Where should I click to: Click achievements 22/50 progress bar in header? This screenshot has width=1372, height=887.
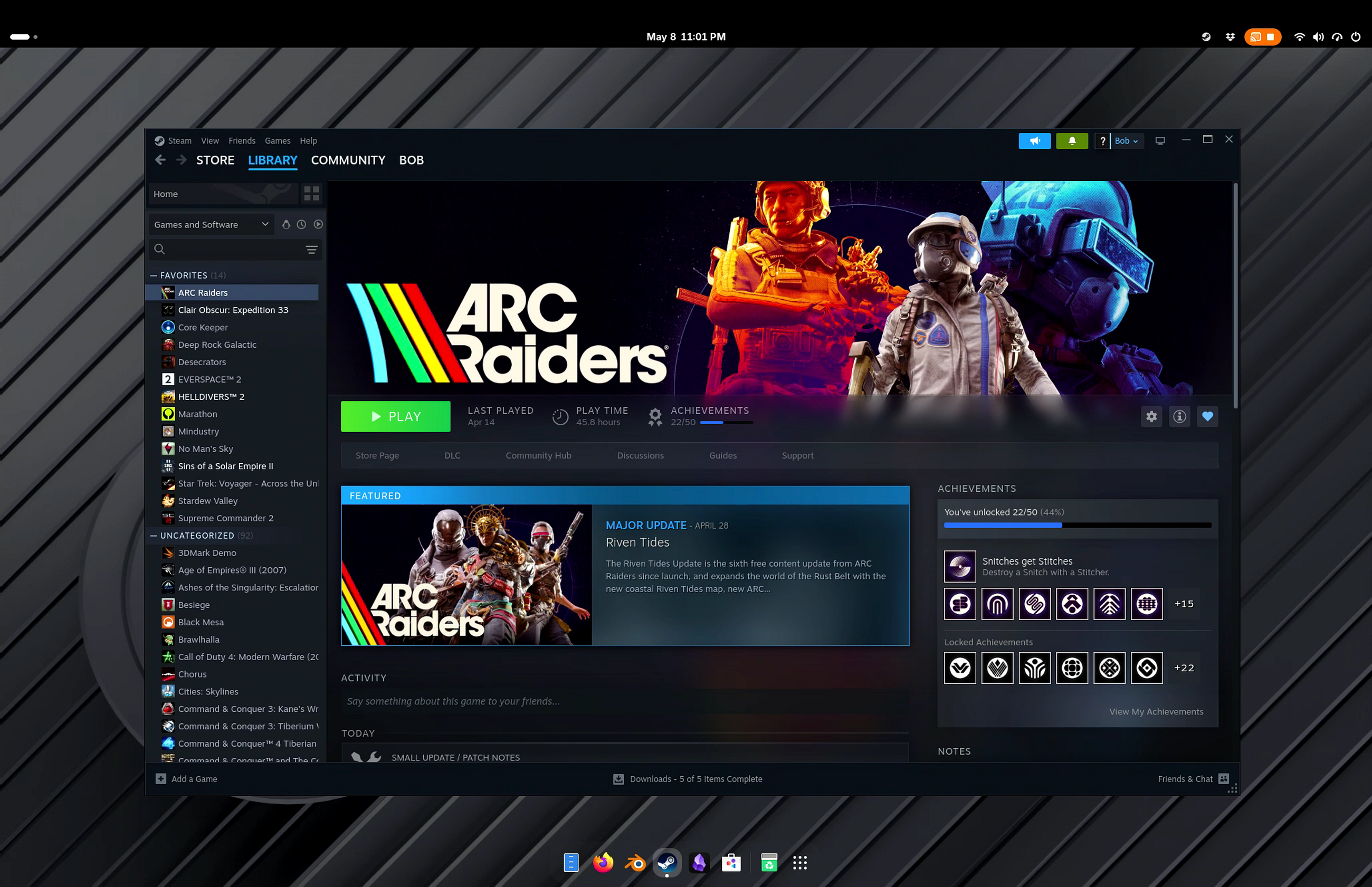pyautogui.click(x=726, y=423)
